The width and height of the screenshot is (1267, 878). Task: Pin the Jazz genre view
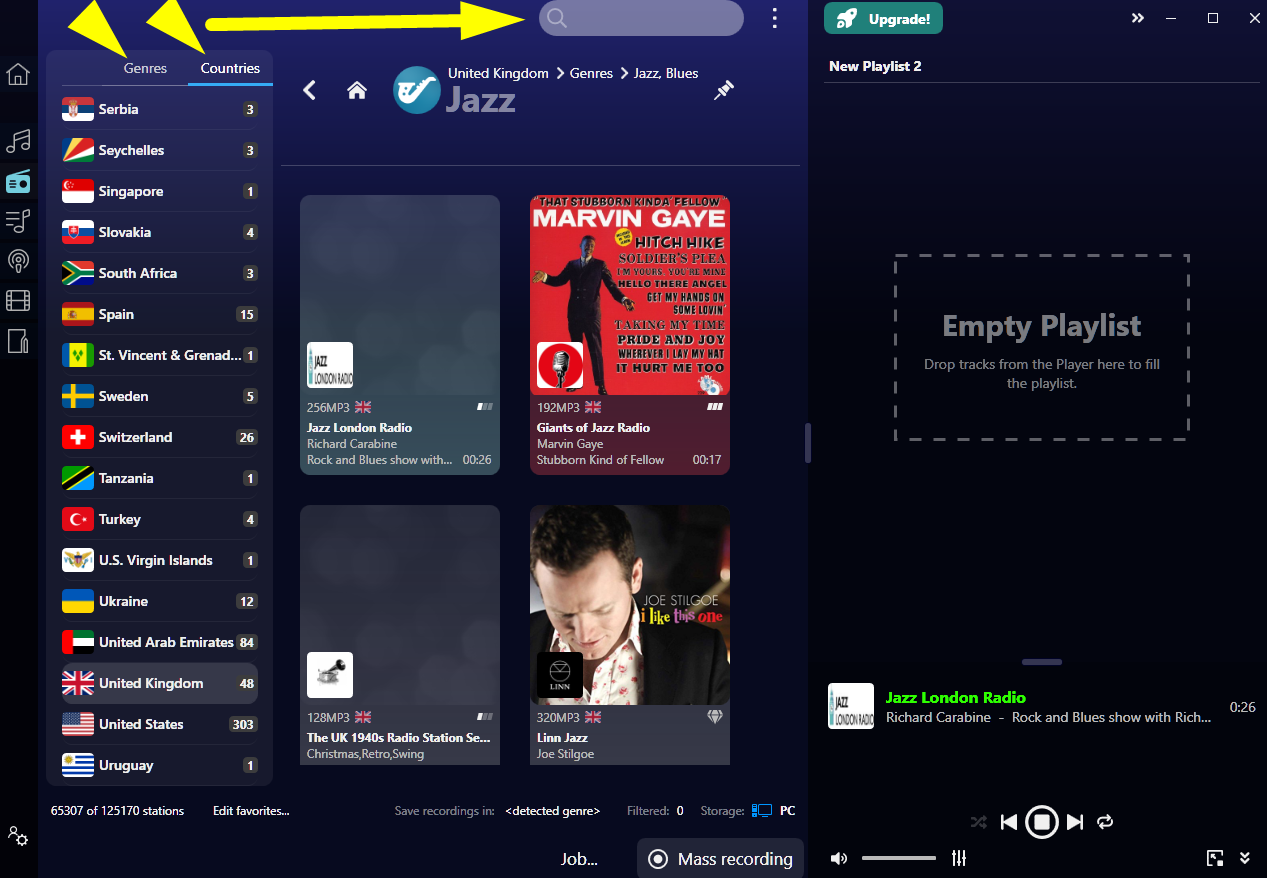point(724,90)
